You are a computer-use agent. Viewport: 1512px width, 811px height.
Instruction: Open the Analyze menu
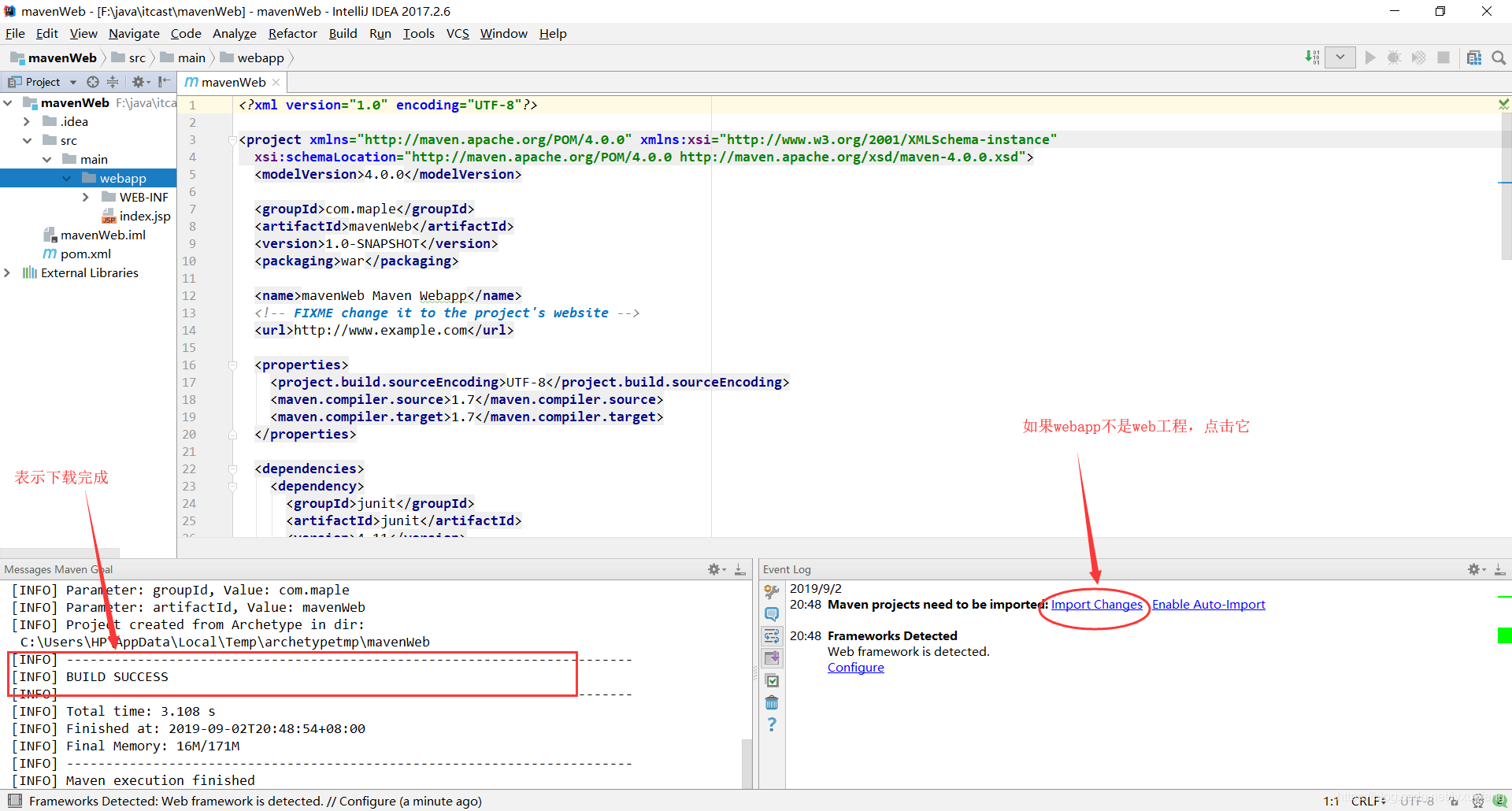(235, 33)
